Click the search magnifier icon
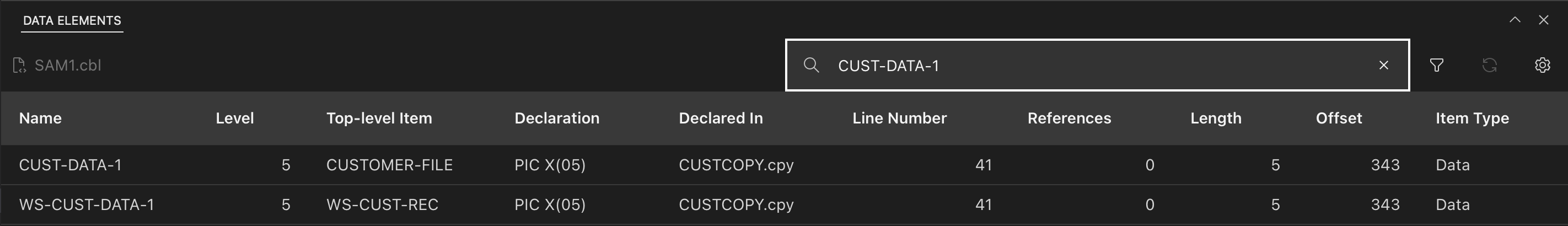Screen dimensions: 1568x226 point(811,65)
